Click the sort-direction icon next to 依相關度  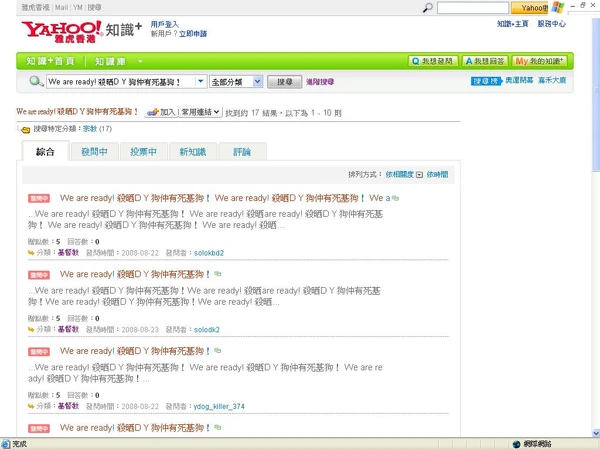(419, 175)
